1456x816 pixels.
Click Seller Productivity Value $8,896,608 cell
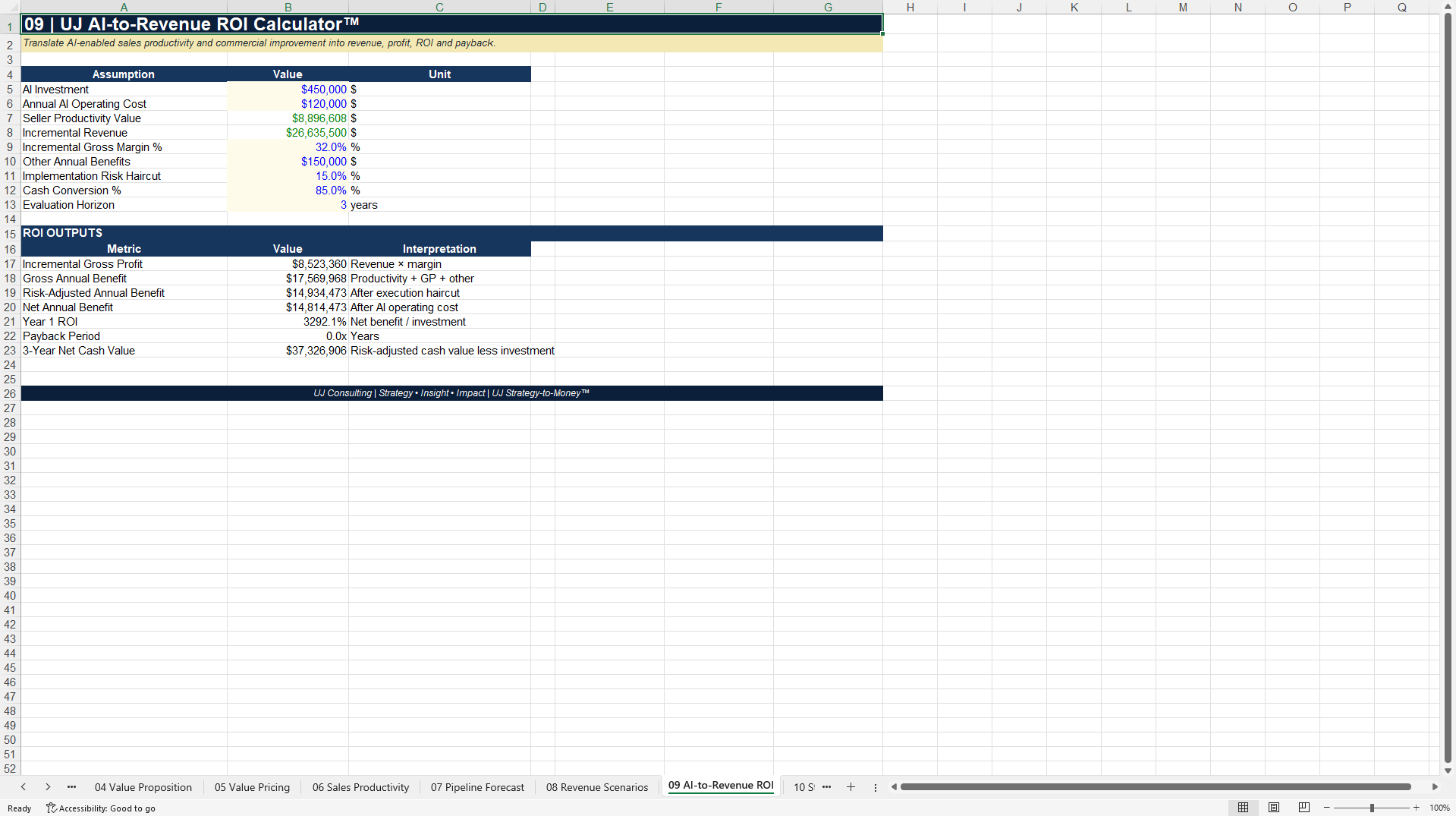pyautogui.click(x=288, y=118)
